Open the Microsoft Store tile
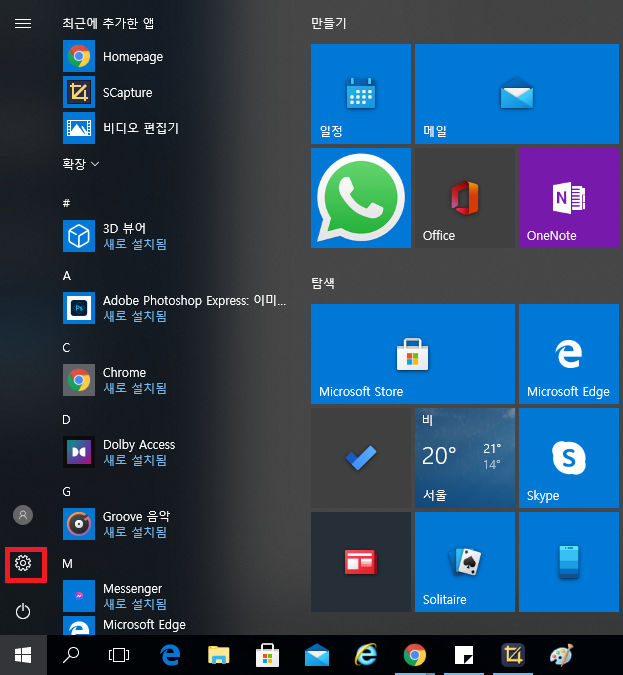Viewport: 623px width, 675px height. [x=413, y=354]
